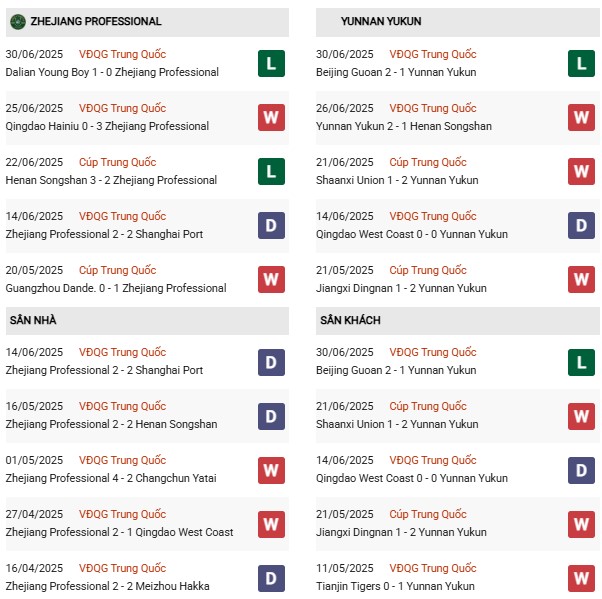The height and width of the screenshot is (599, 602).
Task: Click the W badge for Guangzhou Dande. match
Action: click(x=271, y=280)
